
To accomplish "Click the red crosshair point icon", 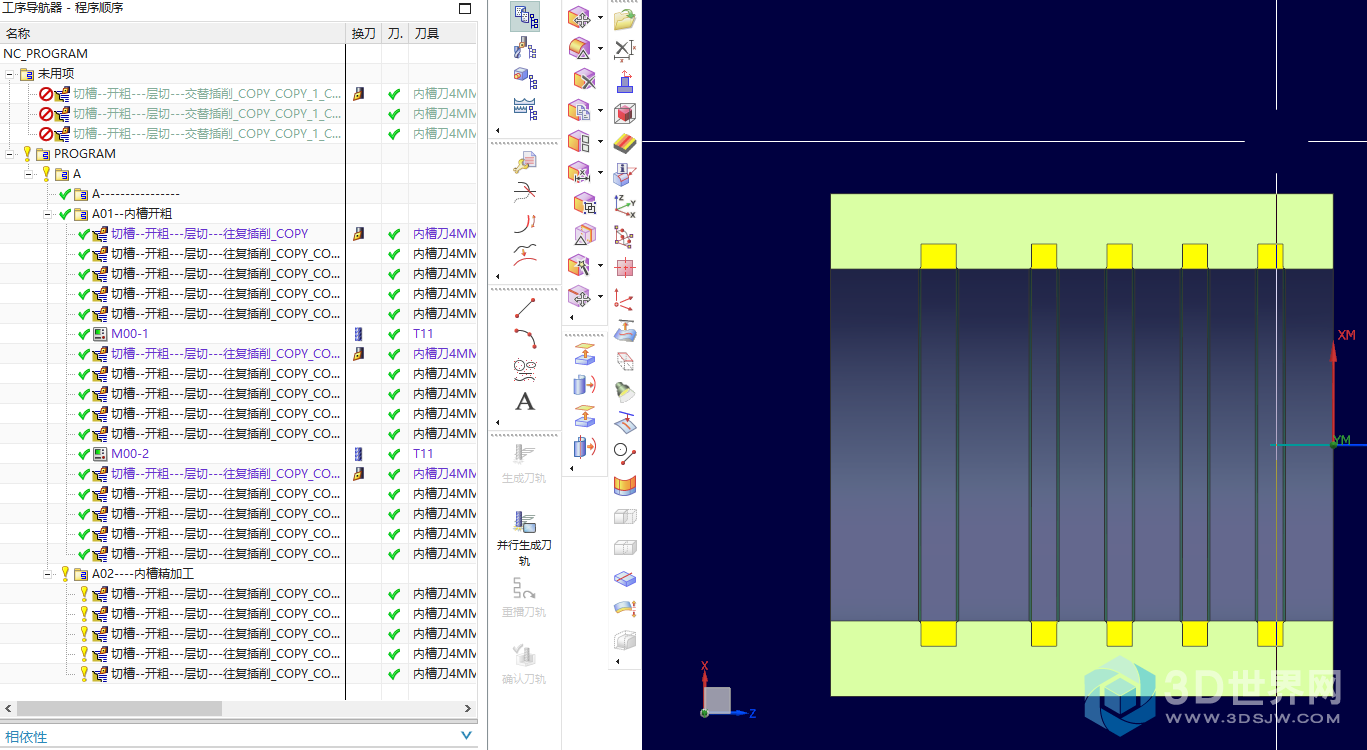I will (625, 267).
